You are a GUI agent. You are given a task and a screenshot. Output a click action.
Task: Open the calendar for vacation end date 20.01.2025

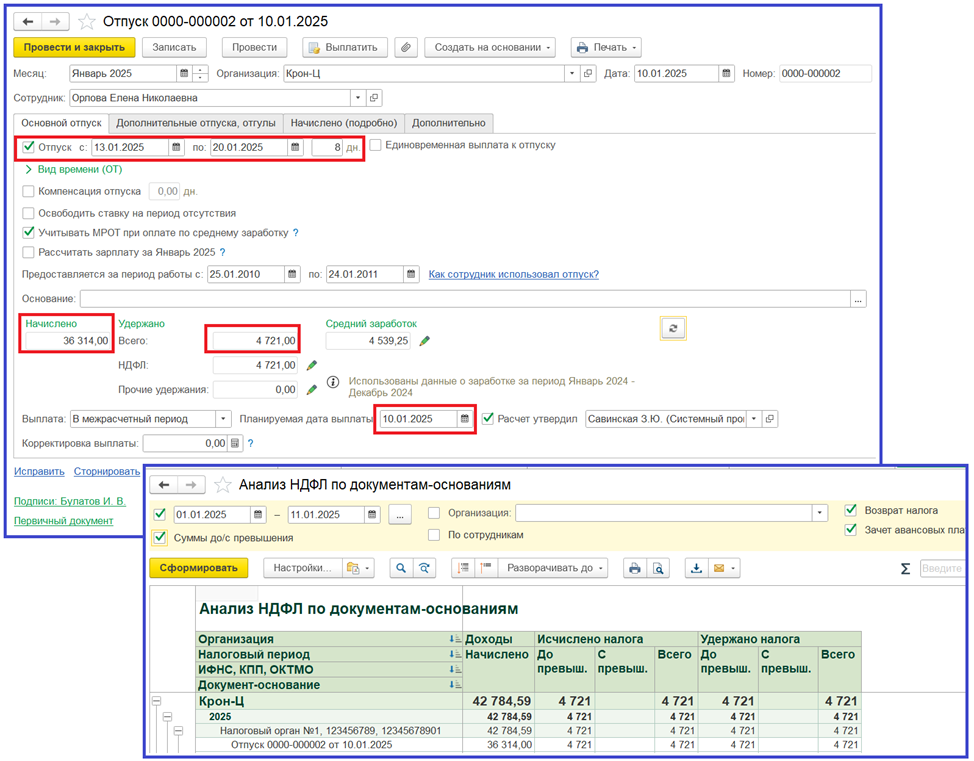click(x=295, y=147)
